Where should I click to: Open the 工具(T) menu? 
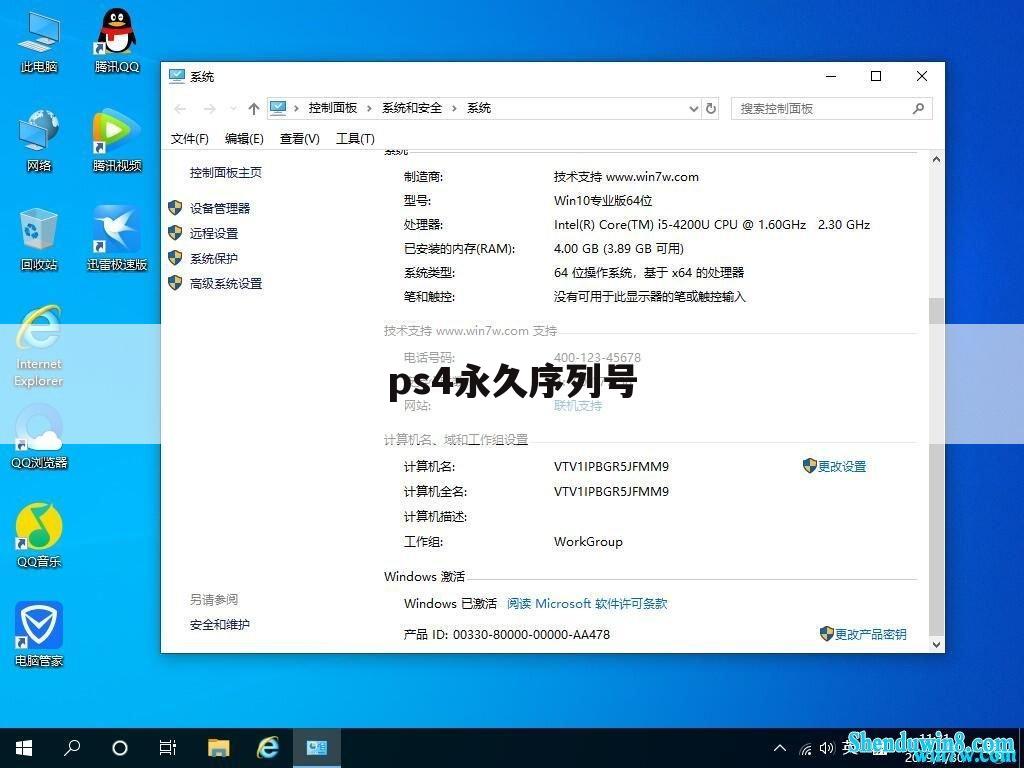[x=355, y=138]
